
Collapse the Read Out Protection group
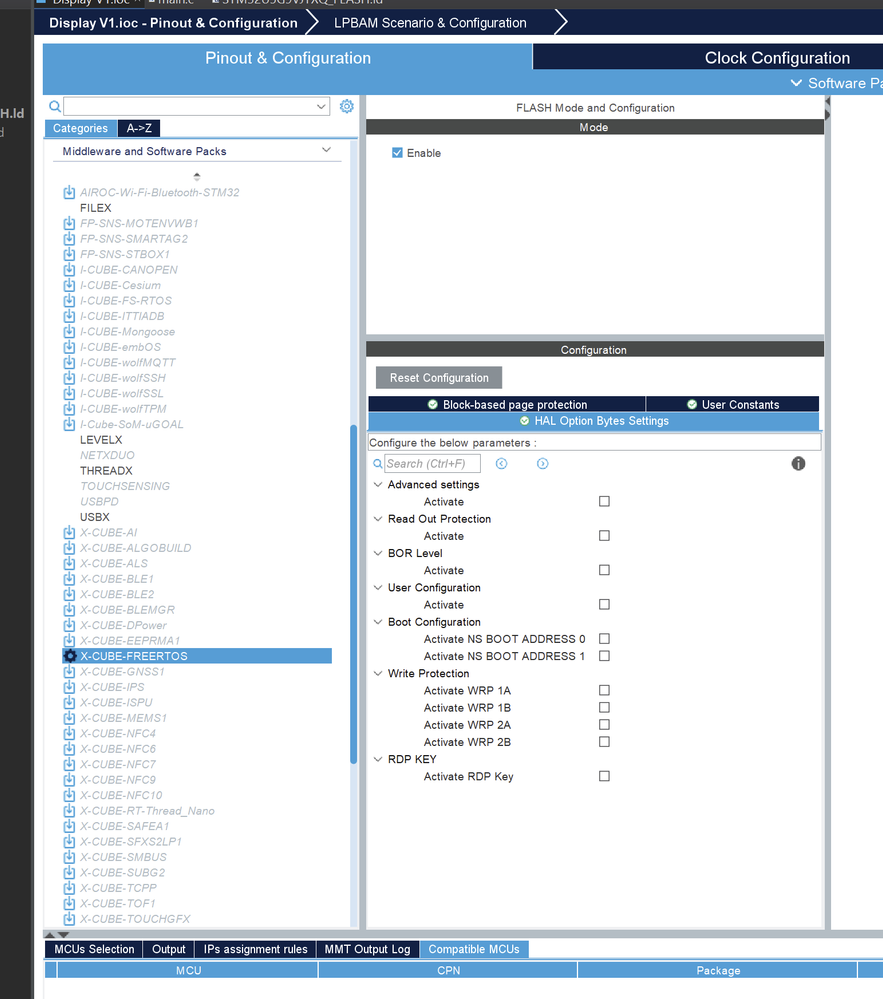[x=378, y=519]
